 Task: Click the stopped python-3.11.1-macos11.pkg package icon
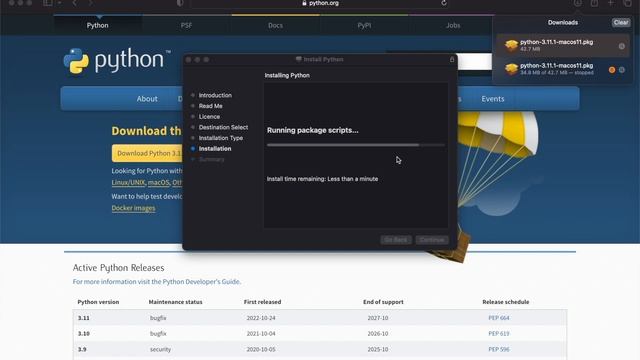[511, 69]
